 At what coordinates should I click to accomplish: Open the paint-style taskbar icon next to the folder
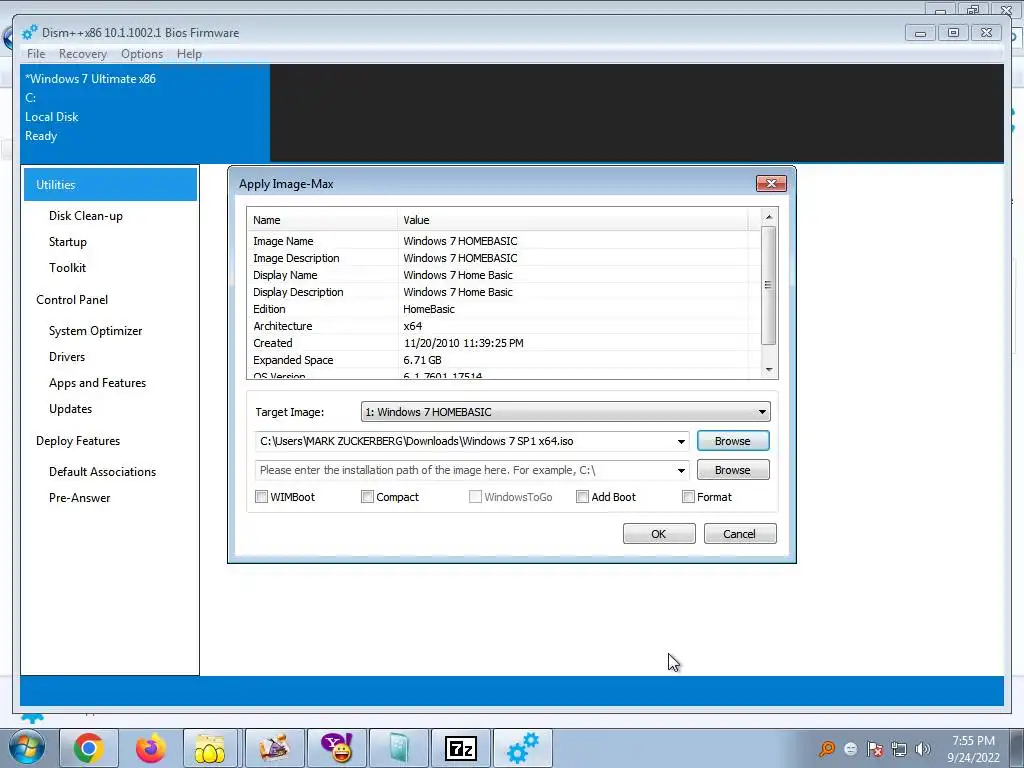click(274, 748)
